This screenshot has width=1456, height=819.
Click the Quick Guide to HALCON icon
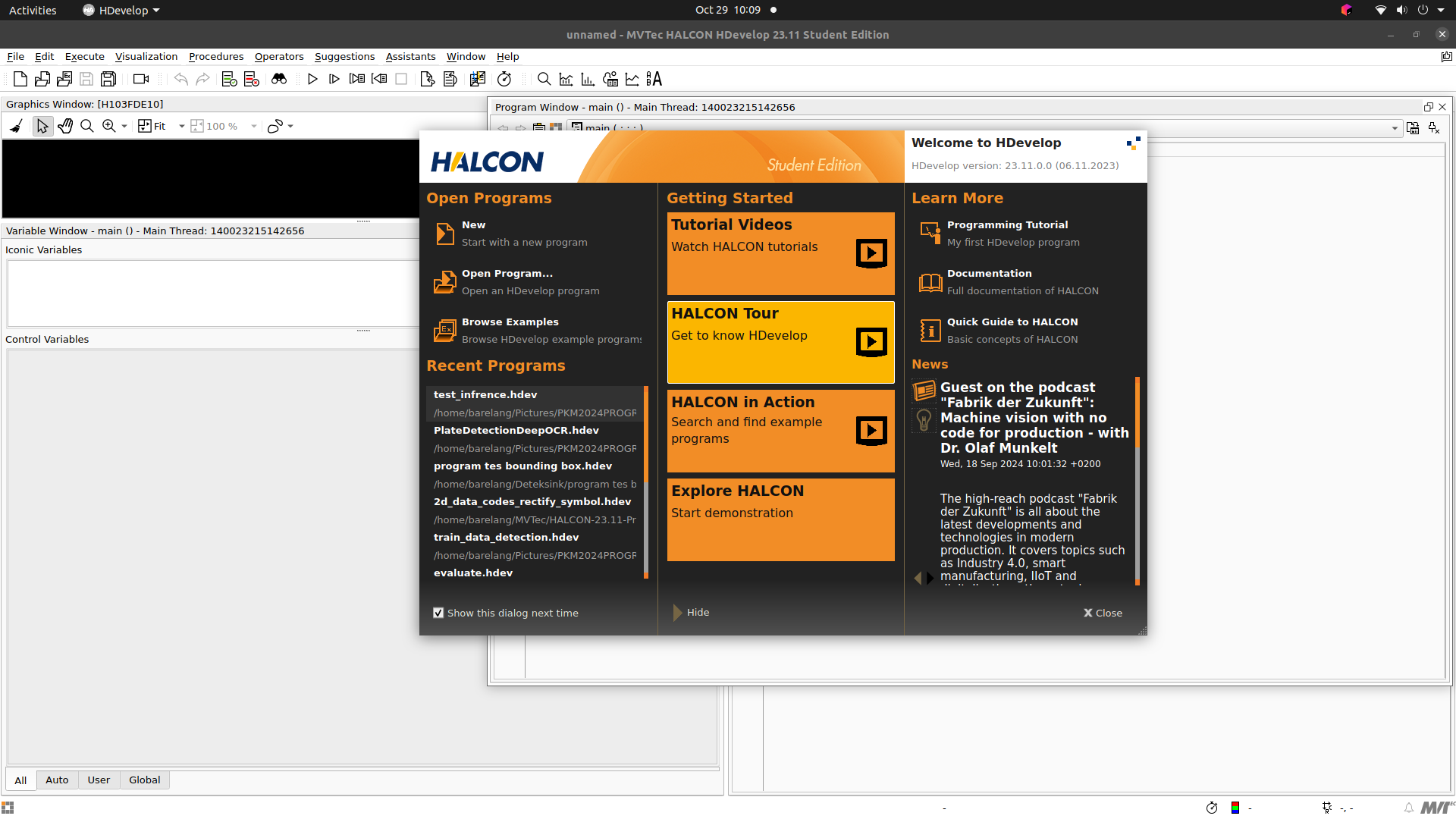930,331
